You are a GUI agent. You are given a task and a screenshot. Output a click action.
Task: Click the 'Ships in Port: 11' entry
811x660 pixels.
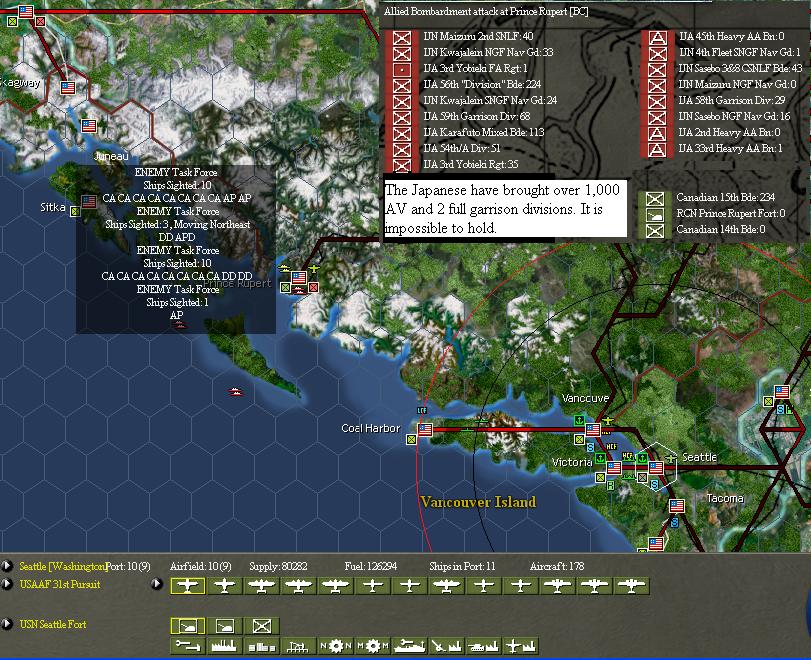[462, 566]
